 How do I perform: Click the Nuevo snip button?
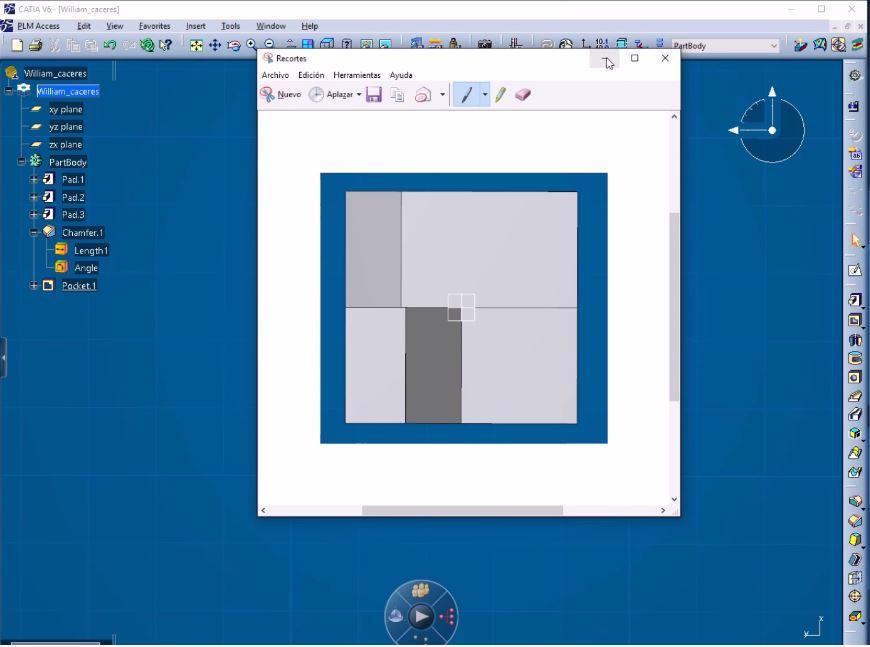(281, 95)
